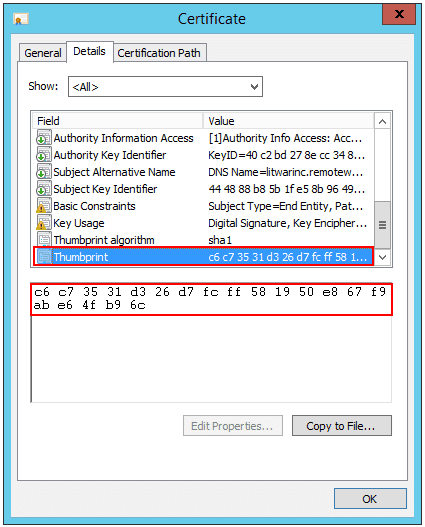The width and height of the screenshot is (425, 527).
Task: Click the Subject Alternative Name row icon
Action: [x=44, y=172]
